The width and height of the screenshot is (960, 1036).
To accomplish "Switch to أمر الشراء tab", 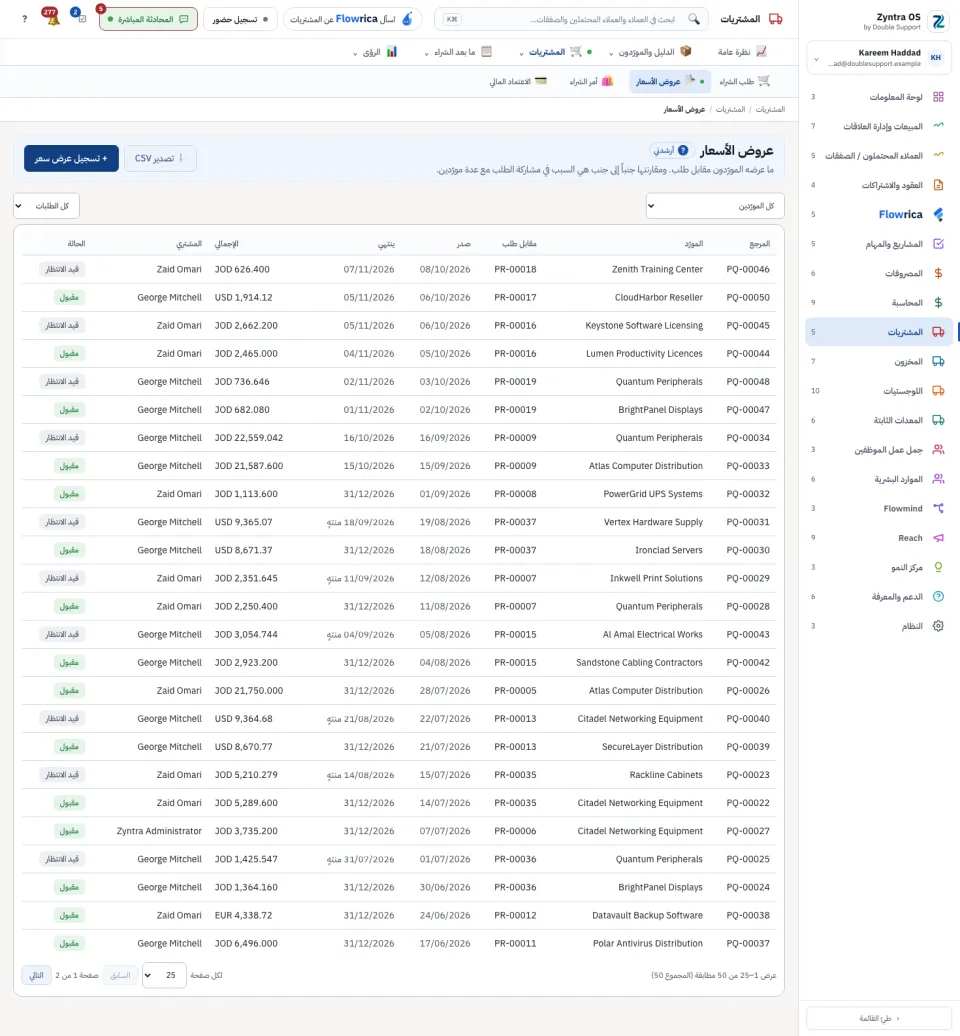I will [591, 81].
